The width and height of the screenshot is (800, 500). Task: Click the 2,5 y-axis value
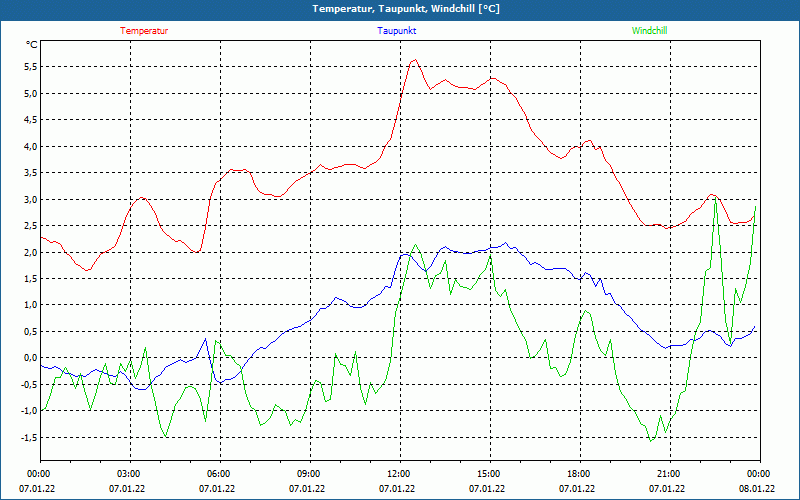click(x=31, y=226)
